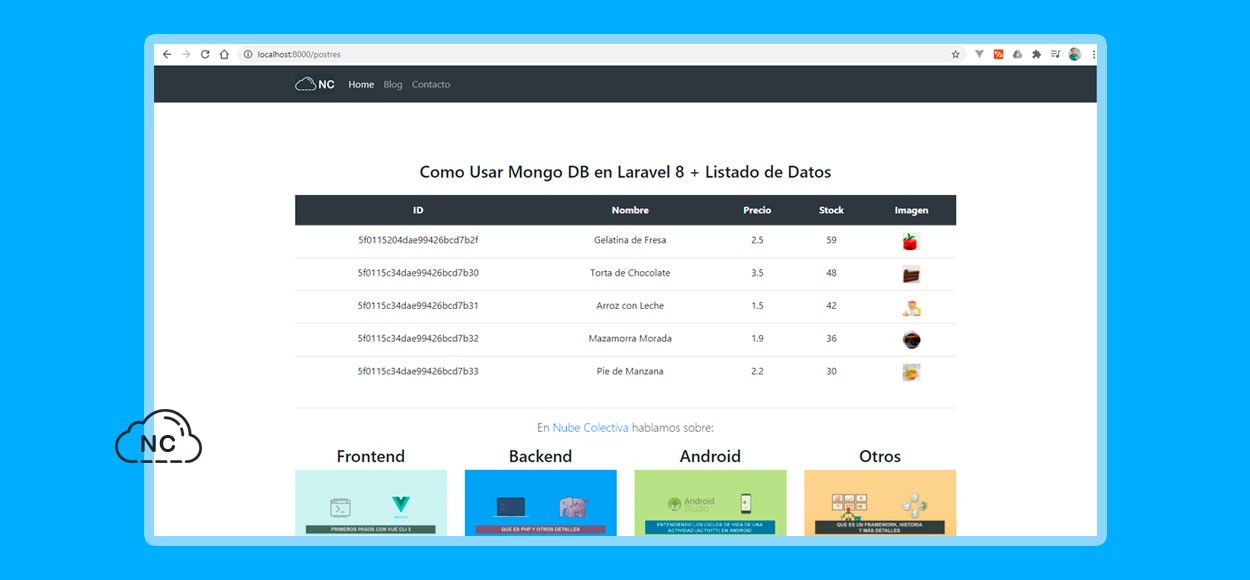Click the name Torta de Chocolate
Image resolution: width=1250 pixels, height=580 pixels.
click(630, 273)
